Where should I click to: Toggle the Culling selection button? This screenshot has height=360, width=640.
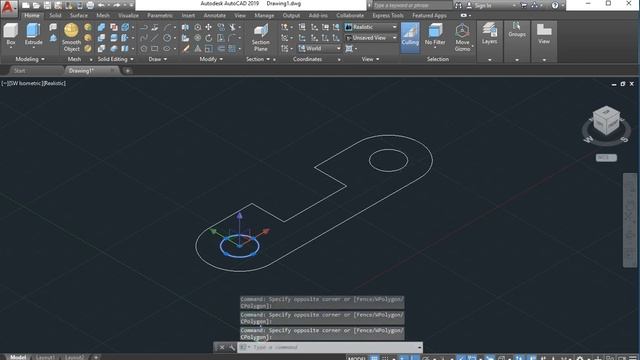(x=410, y=37)
